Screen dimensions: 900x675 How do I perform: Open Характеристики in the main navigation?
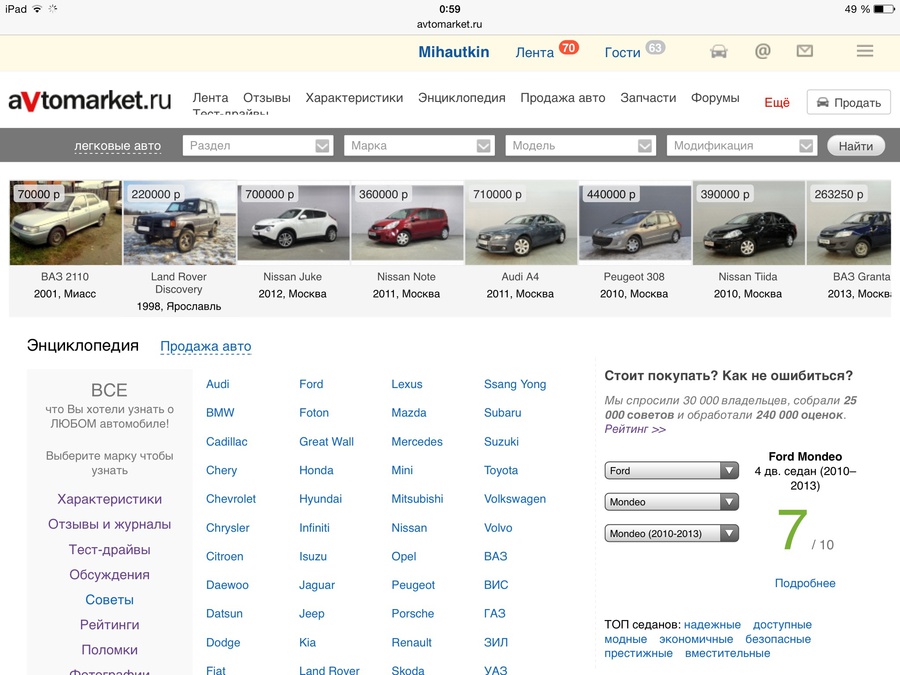tap(354, 98)
